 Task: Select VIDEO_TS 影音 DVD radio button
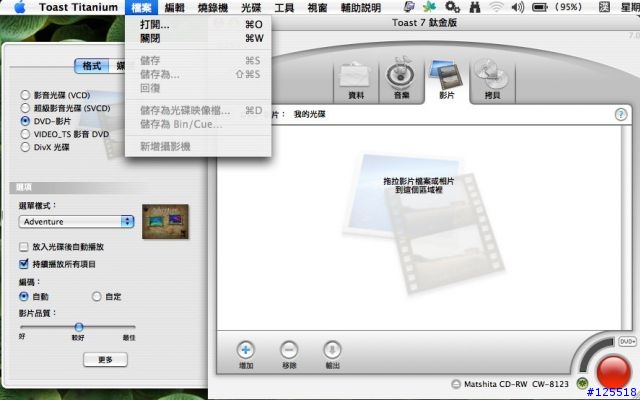pyautogui.click(x=25, y=134)
